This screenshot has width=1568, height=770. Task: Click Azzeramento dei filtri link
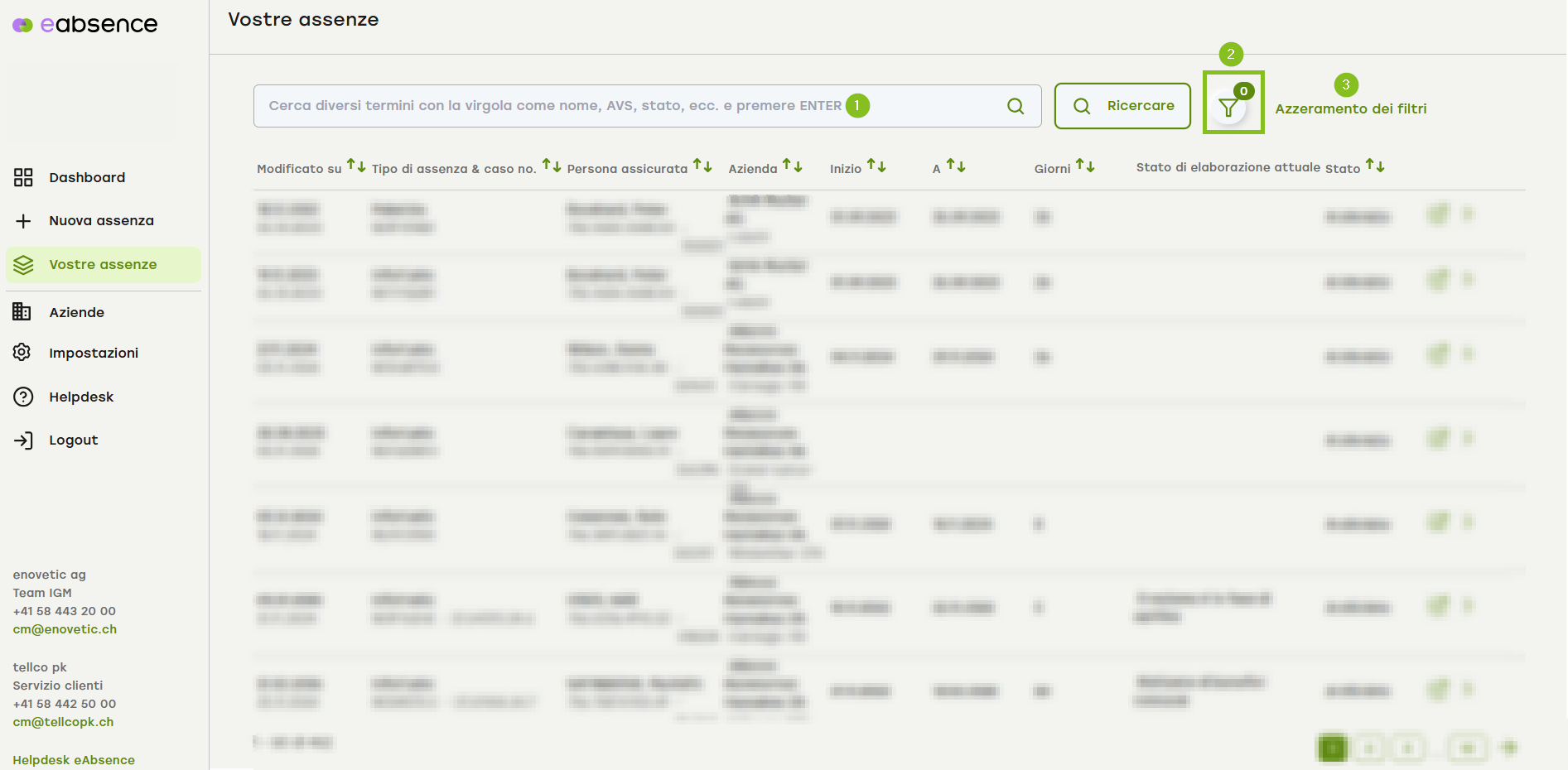click(x=1350, y=108)
